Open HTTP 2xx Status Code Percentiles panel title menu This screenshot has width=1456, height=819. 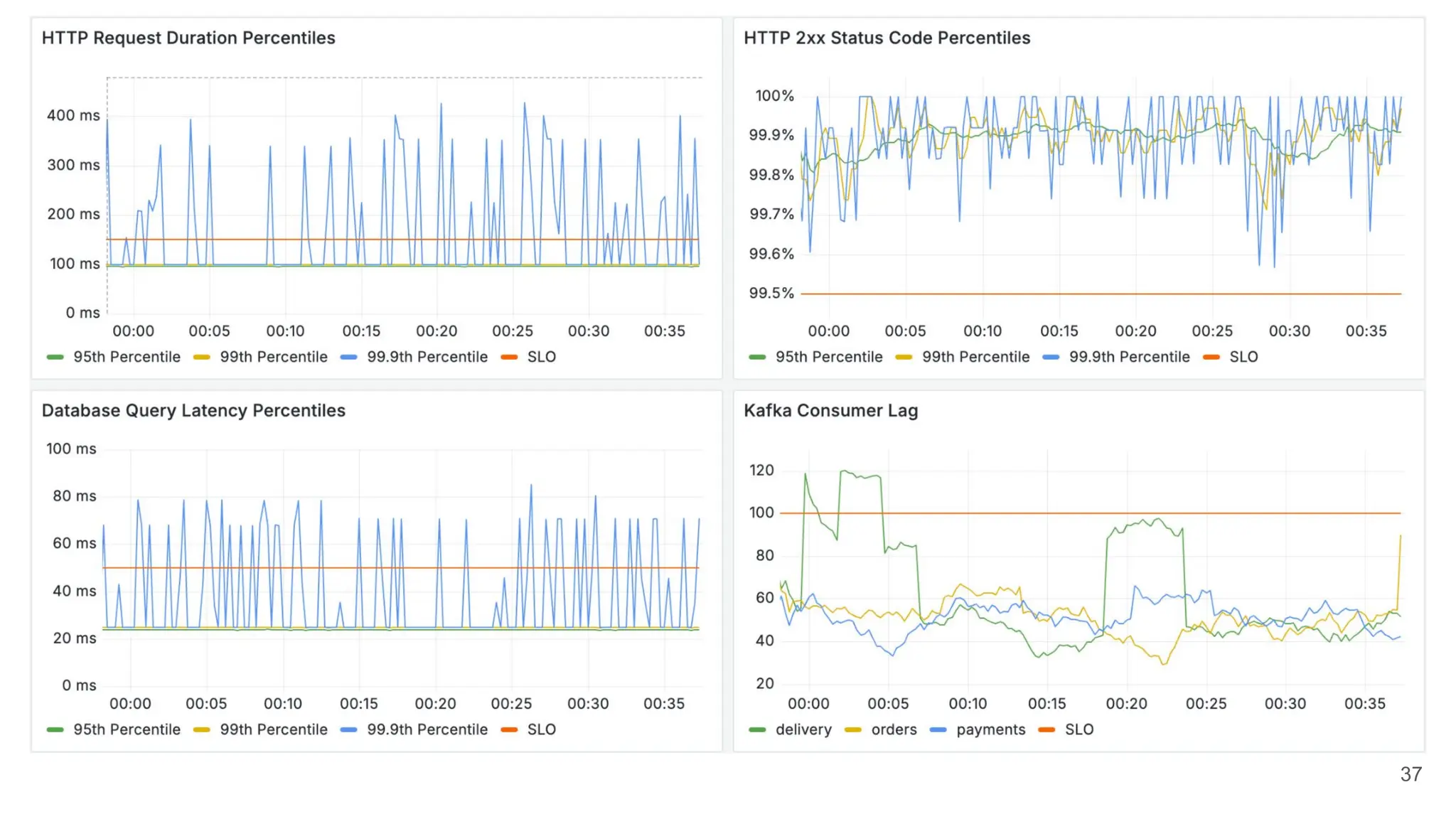[x=887, y=38]
